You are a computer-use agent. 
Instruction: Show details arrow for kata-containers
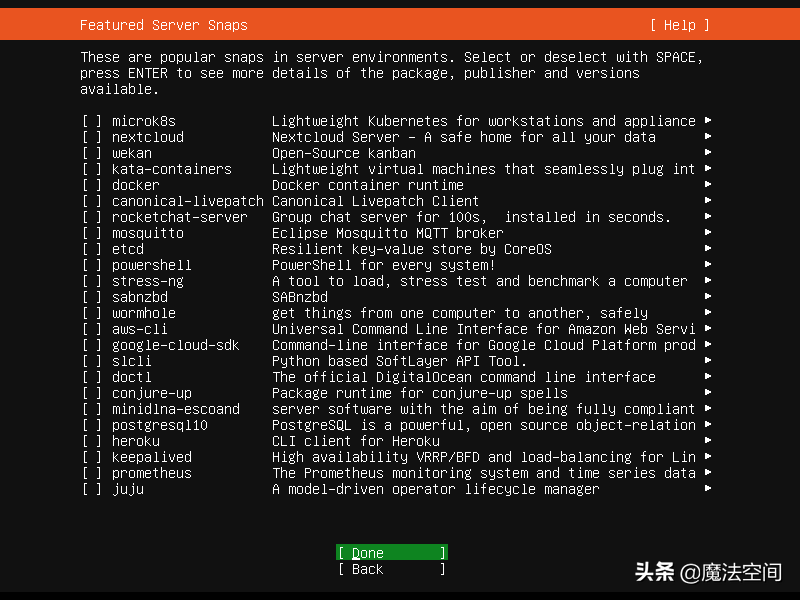tap(708, 168)
